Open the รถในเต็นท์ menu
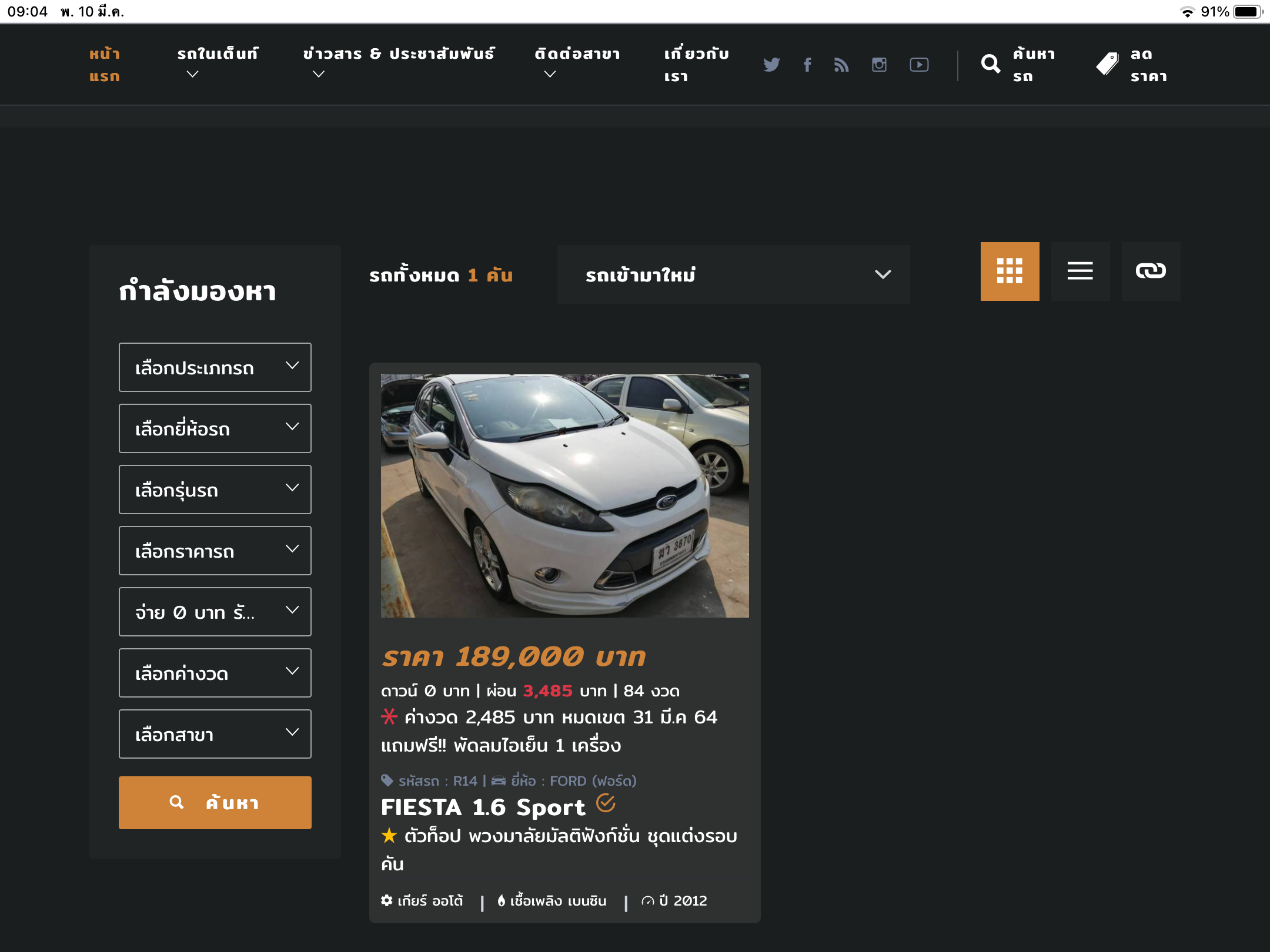This screenshot has height=952, width=1270. tap(218, 54)
